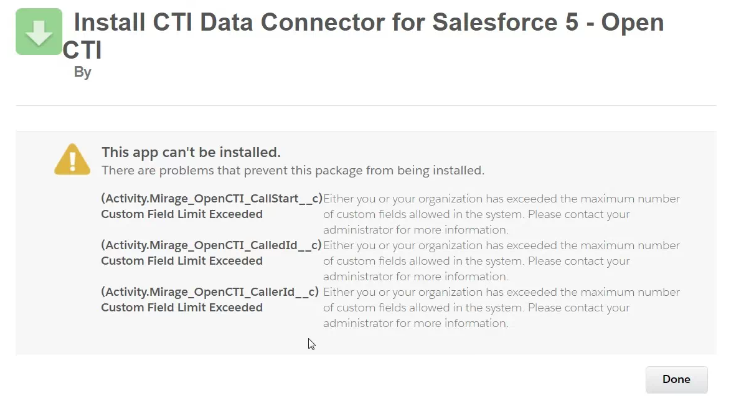Select the Activity.Mirage_OpenCTI_CallerId__c field name
Viewport: 743px width, 410px height.
pyautogui.click(x=210, y=292)
